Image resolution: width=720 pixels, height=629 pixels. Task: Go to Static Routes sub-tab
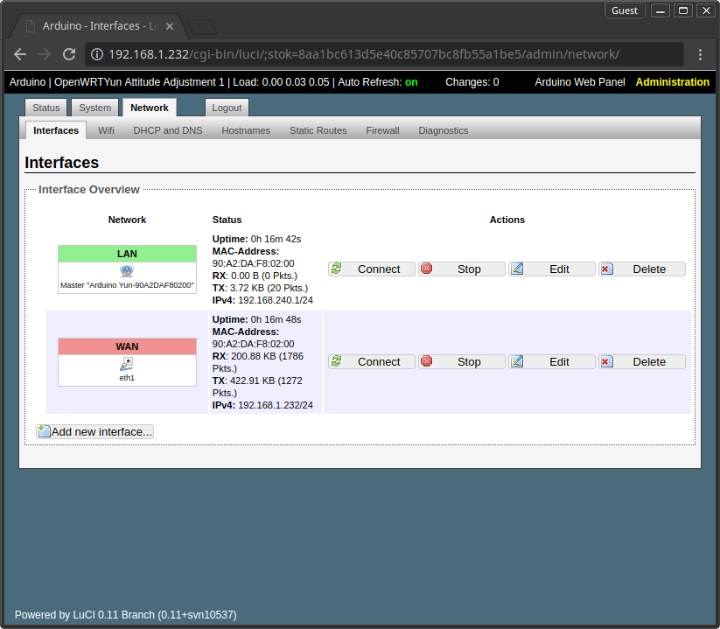318,130
